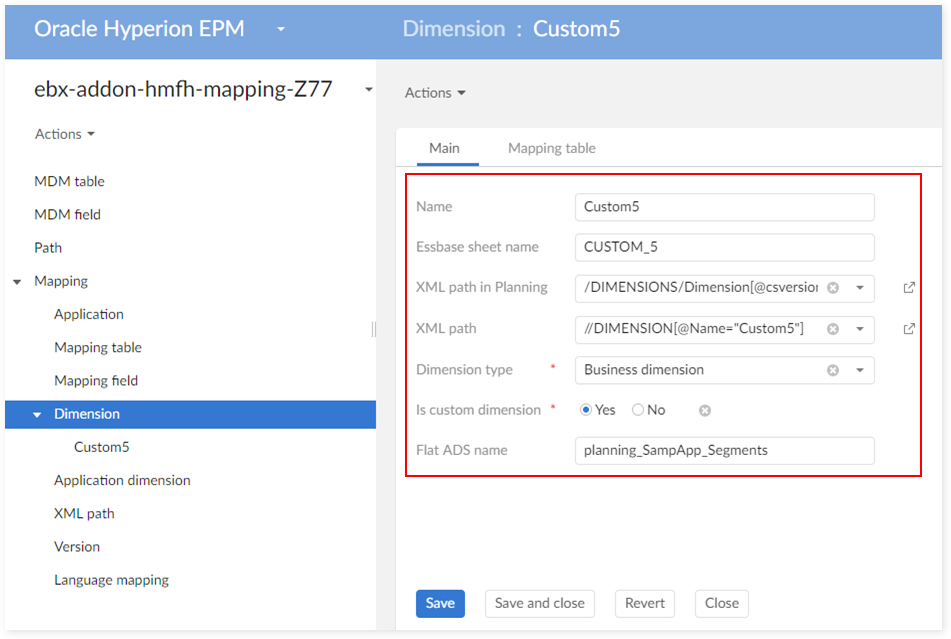The height and width of the screenshot is (639, 951).
Task: Select Custom5 in the navigation tree
Action: pyautogui.click(x=101, y=447)
